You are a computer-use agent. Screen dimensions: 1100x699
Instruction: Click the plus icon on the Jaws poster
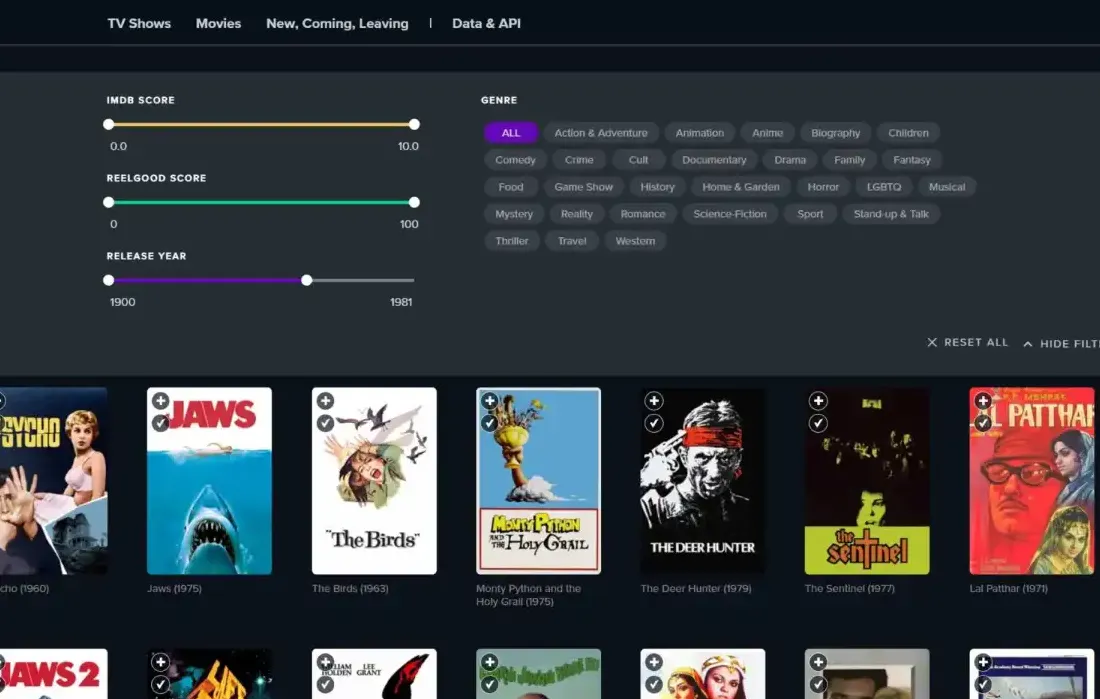point(161,400)
